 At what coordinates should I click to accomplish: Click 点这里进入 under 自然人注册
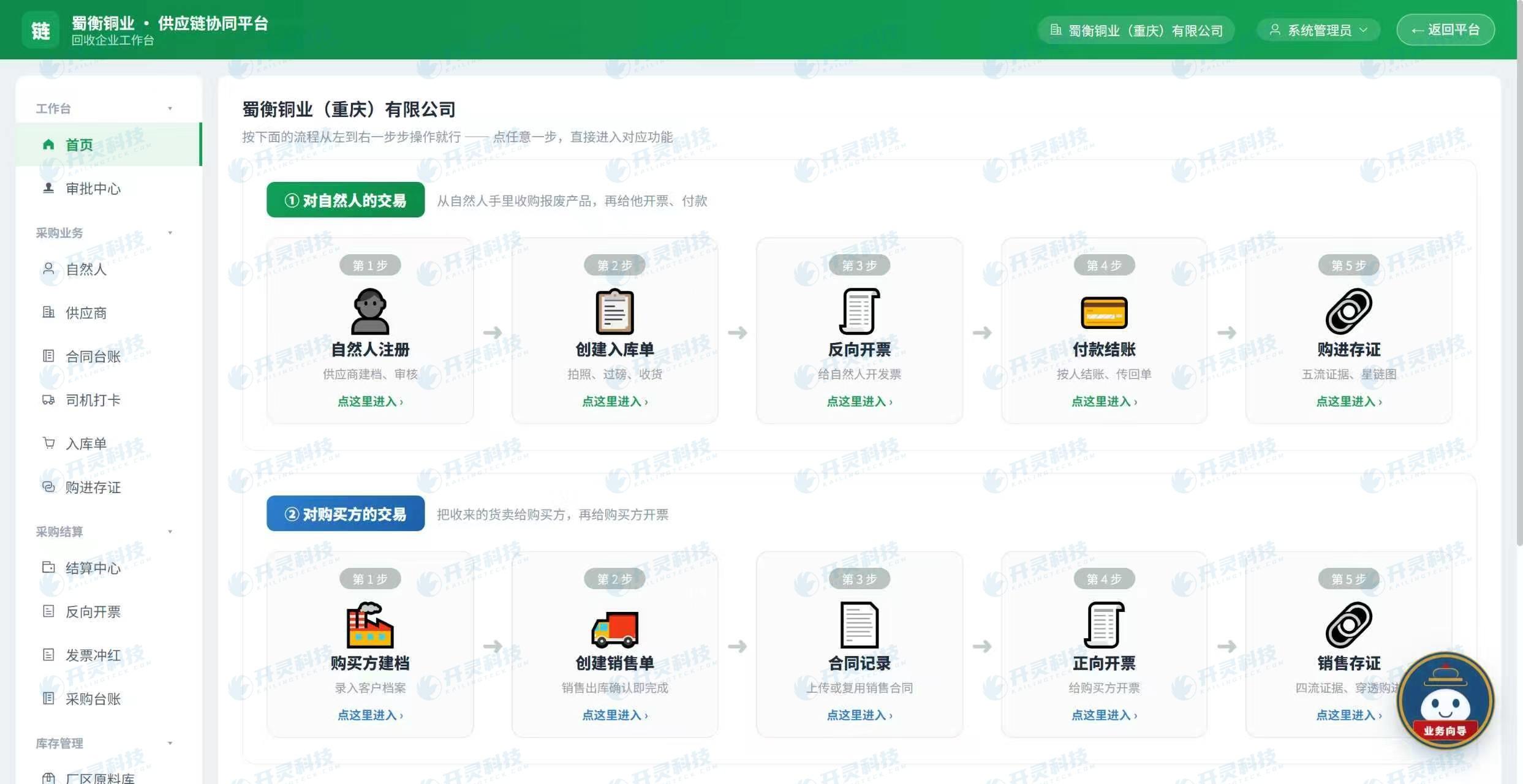370,401
